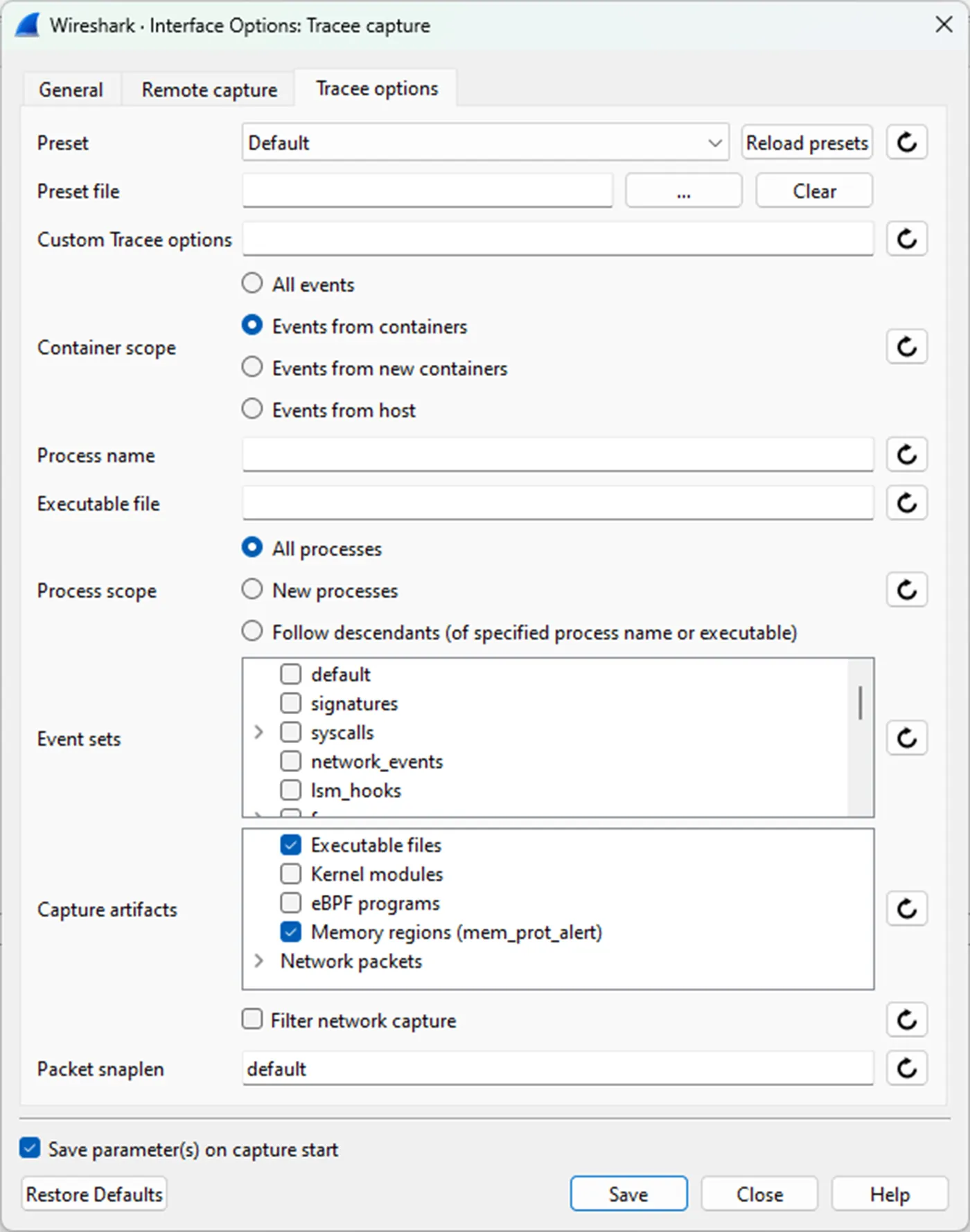Uncheck Memory regions (mem_prot_alert)
The image size is (970, 1232).
click(291, 932)
